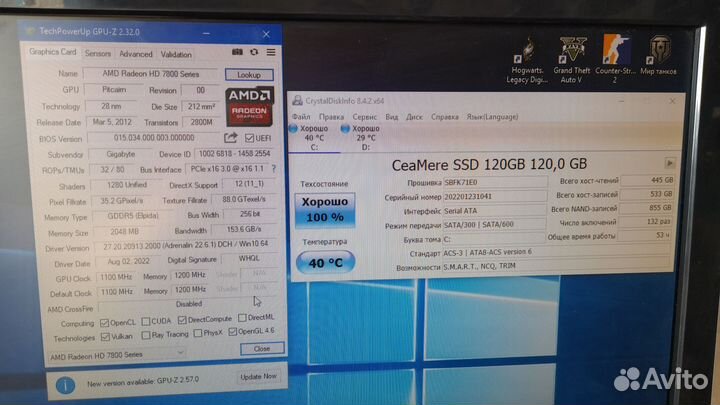Toggle the Vulkan checkbox
Image resolution: width=720 pixels, height=405 pixels.
point(105,337)
